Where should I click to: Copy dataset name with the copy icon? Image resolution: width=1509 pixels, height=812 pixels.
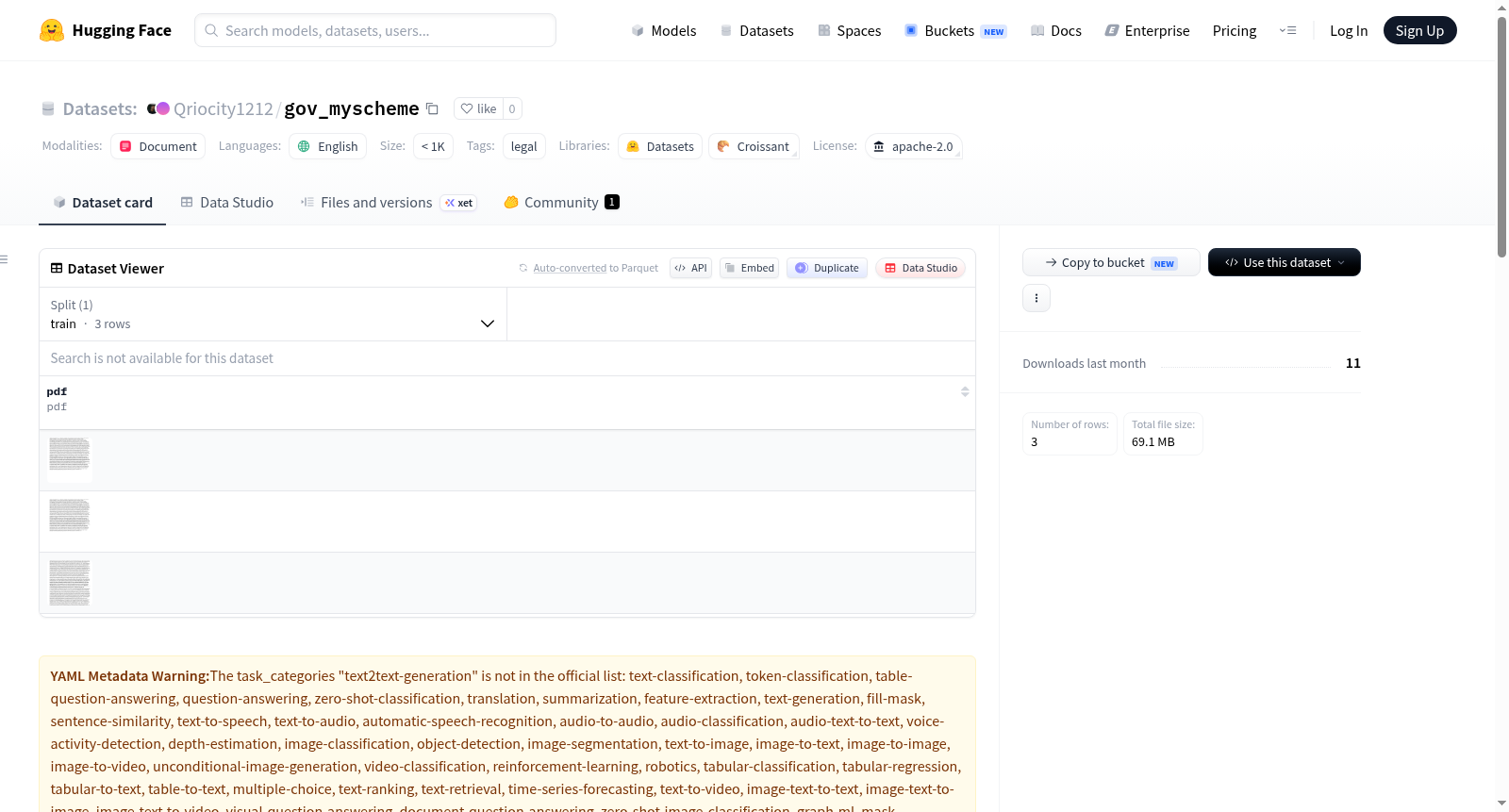[432, 108]
